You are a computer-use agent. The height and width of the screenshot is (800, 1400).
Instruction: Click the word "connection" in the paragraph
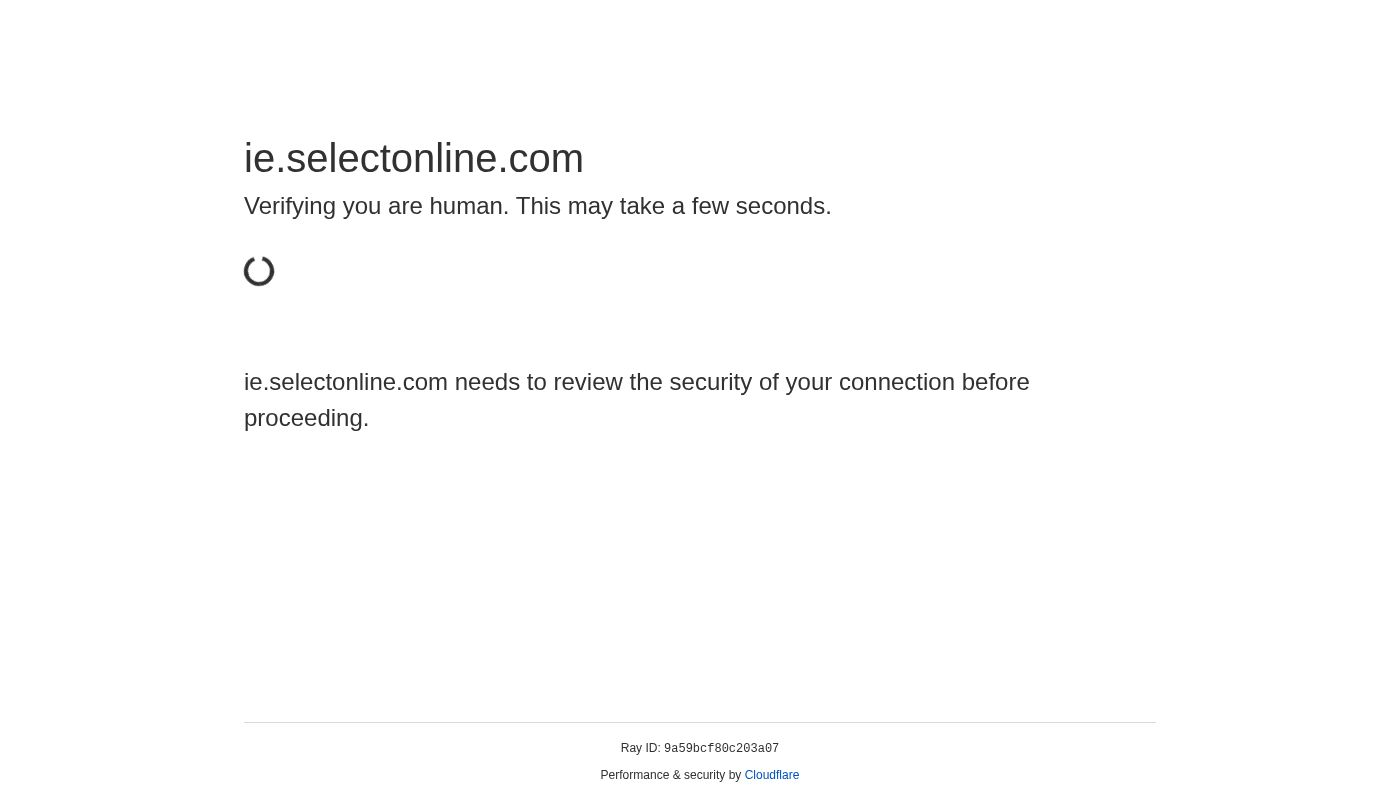click(896, 382)
